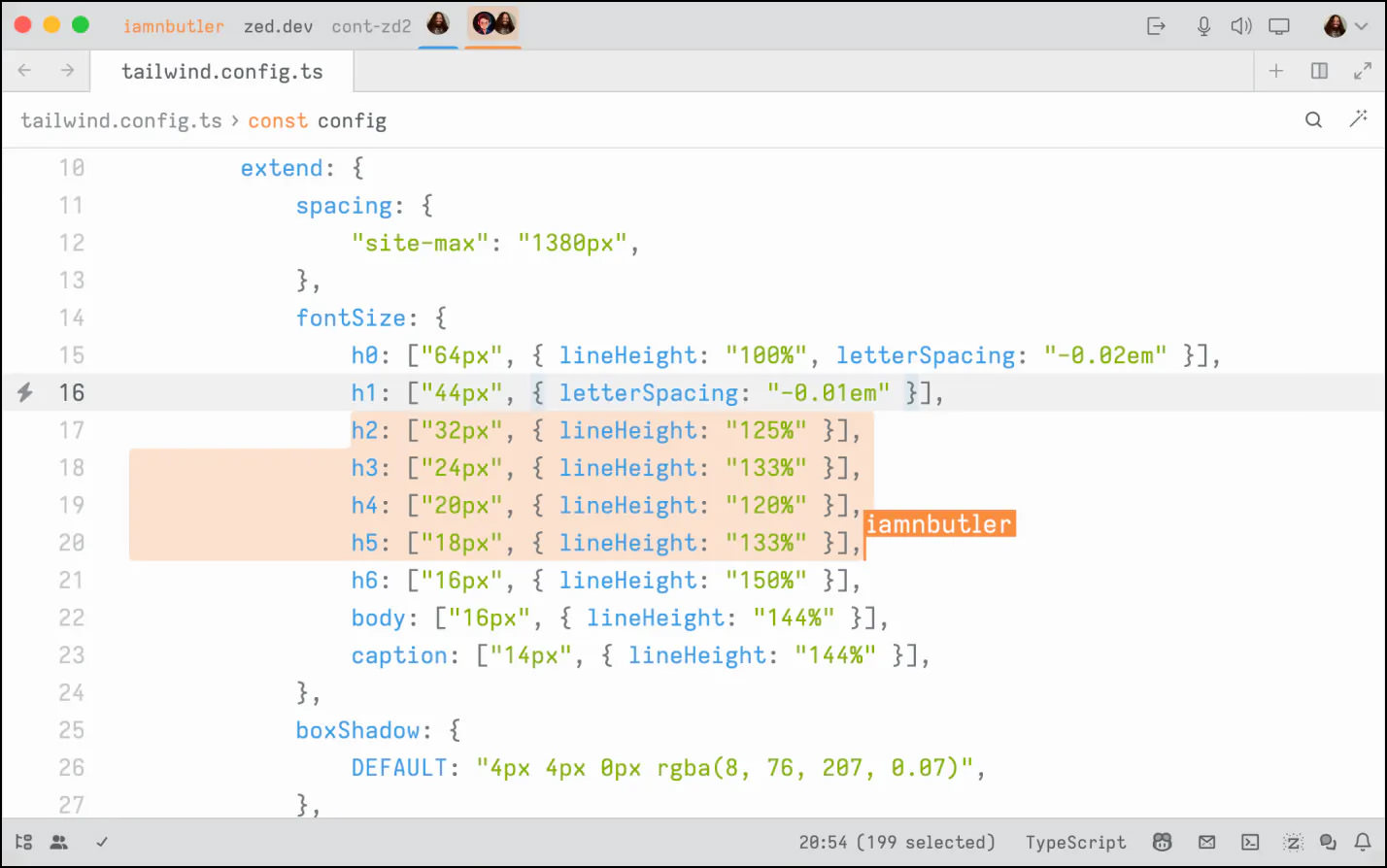The width and height of the screenshot is (1387, 868).
Task: Click the code action lightning on line 16
Action: (24, 392)
